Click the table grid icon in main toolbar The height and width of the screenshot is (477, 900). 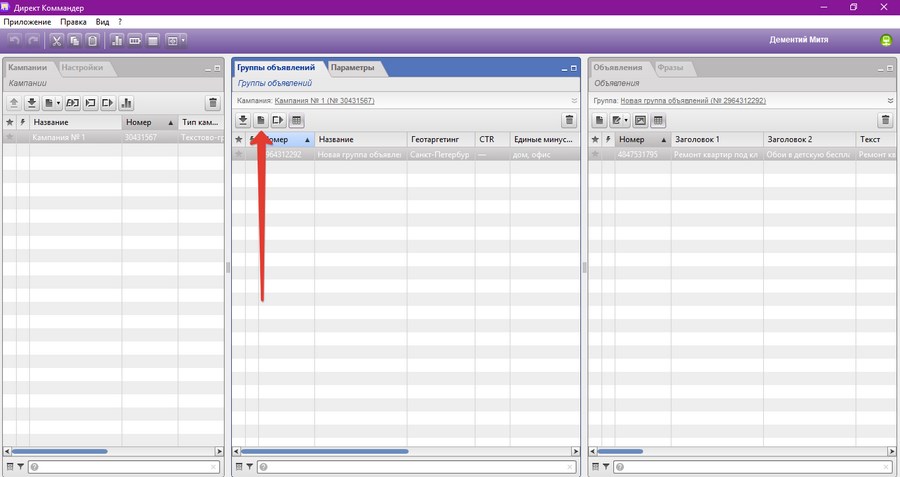(x=153, y=40)
